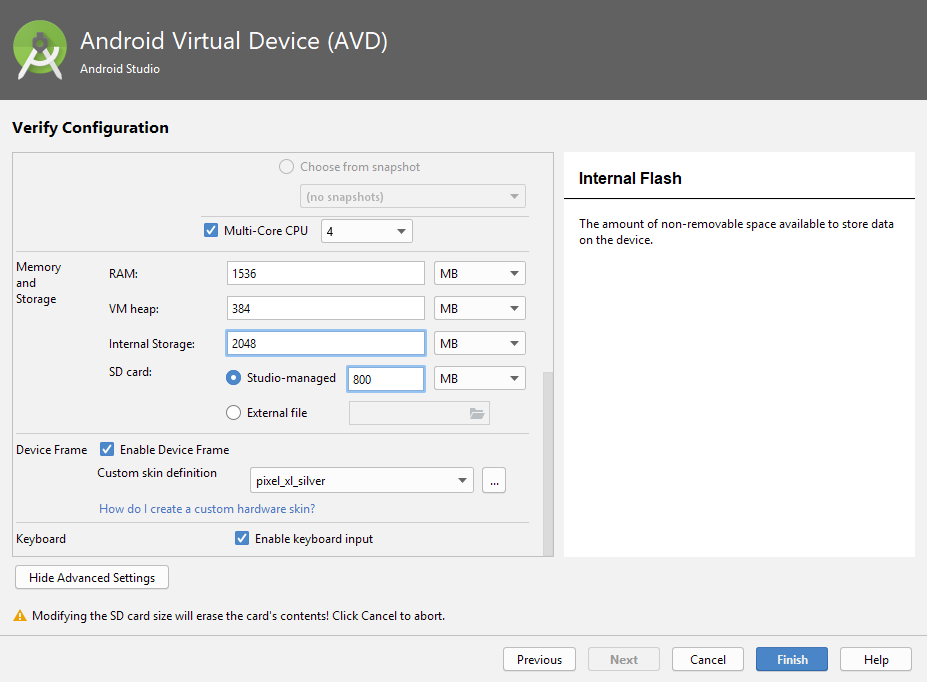Click the folder browse icon for external file
This screenshot has width=927, height=682.
coord(477,413)
